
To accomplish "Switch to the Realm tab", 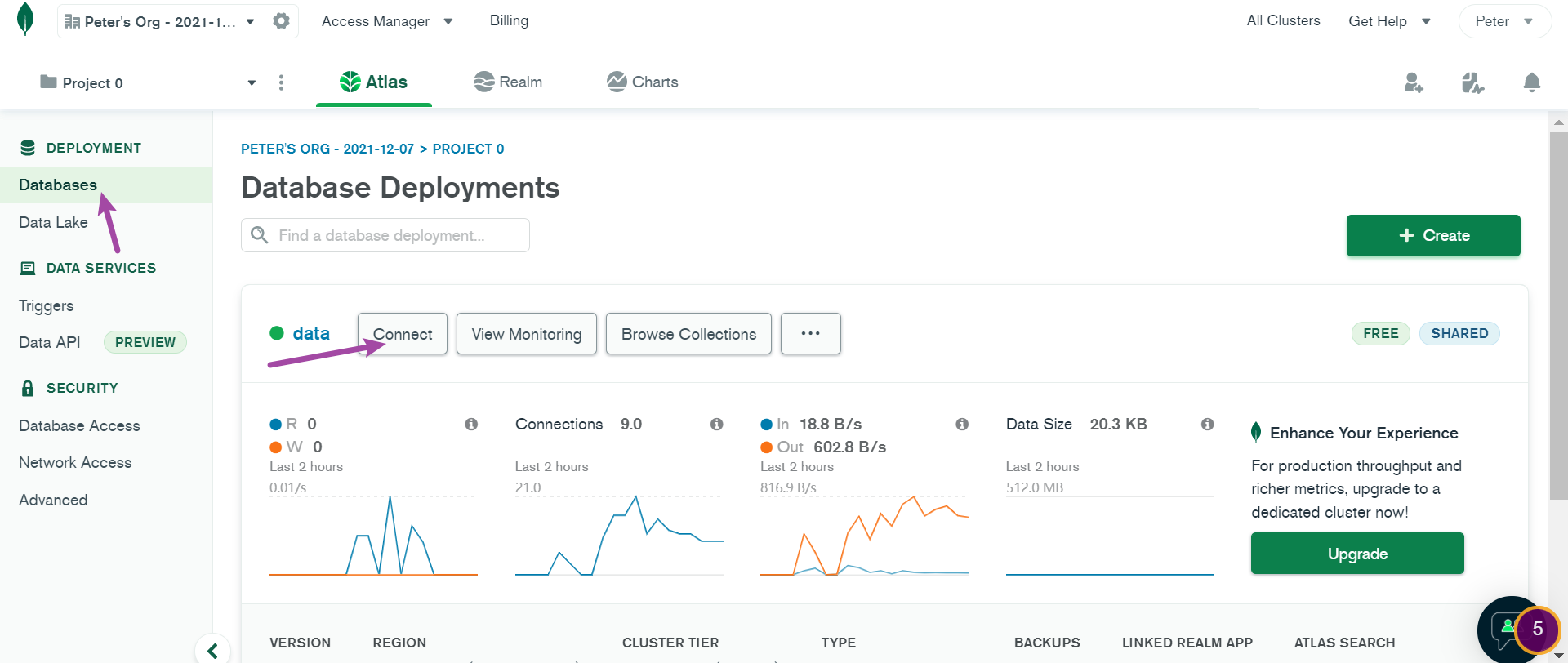I will 508,82.
